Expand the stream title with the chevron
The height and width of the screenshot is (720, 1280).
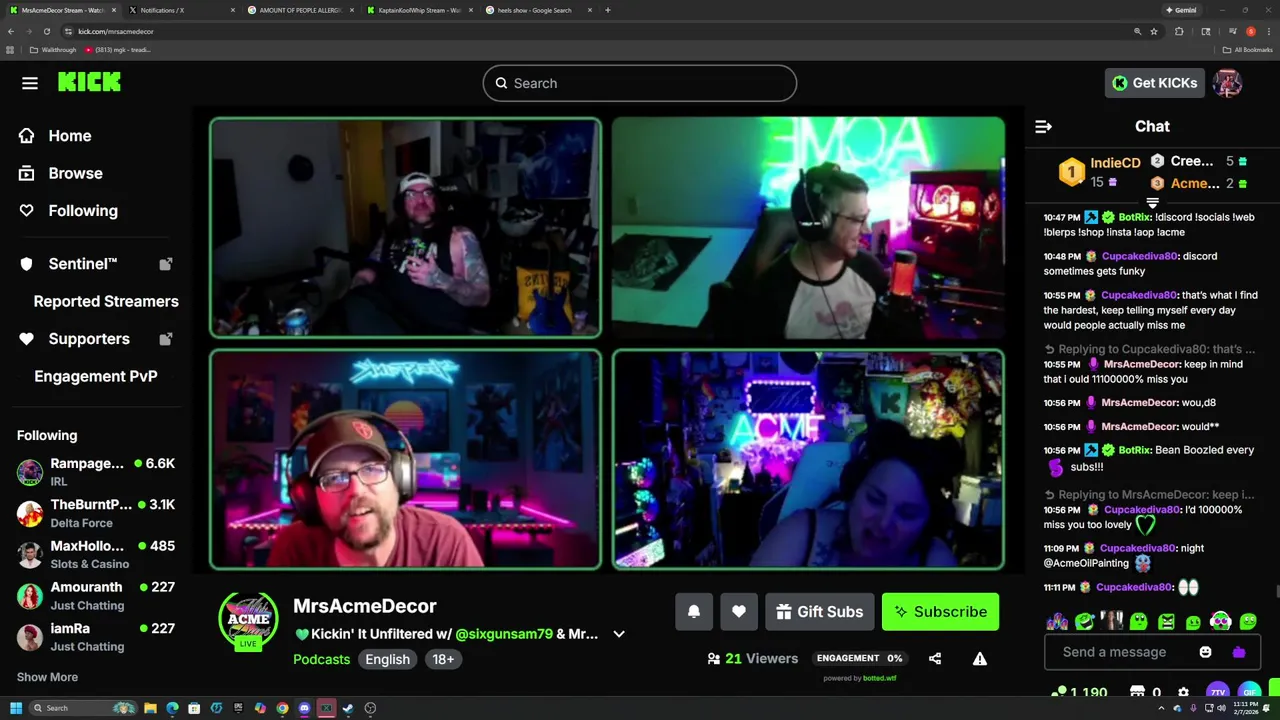point(619,634)
